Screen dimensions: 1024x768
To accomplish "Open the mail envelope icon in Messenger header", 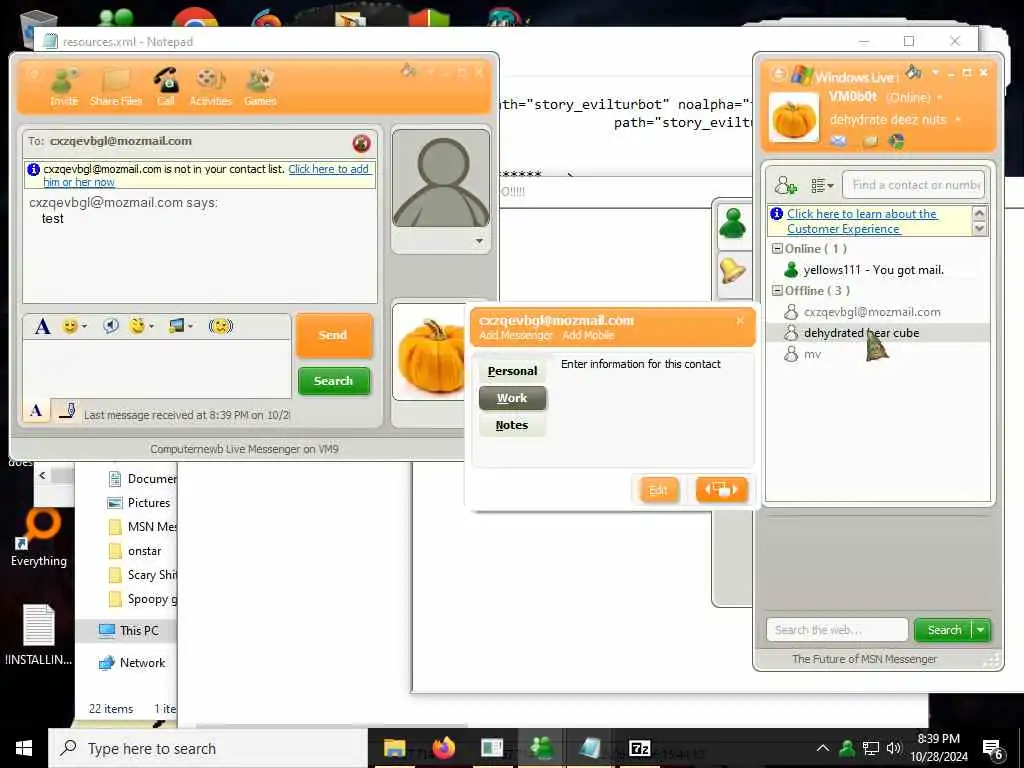I will 839,141.
